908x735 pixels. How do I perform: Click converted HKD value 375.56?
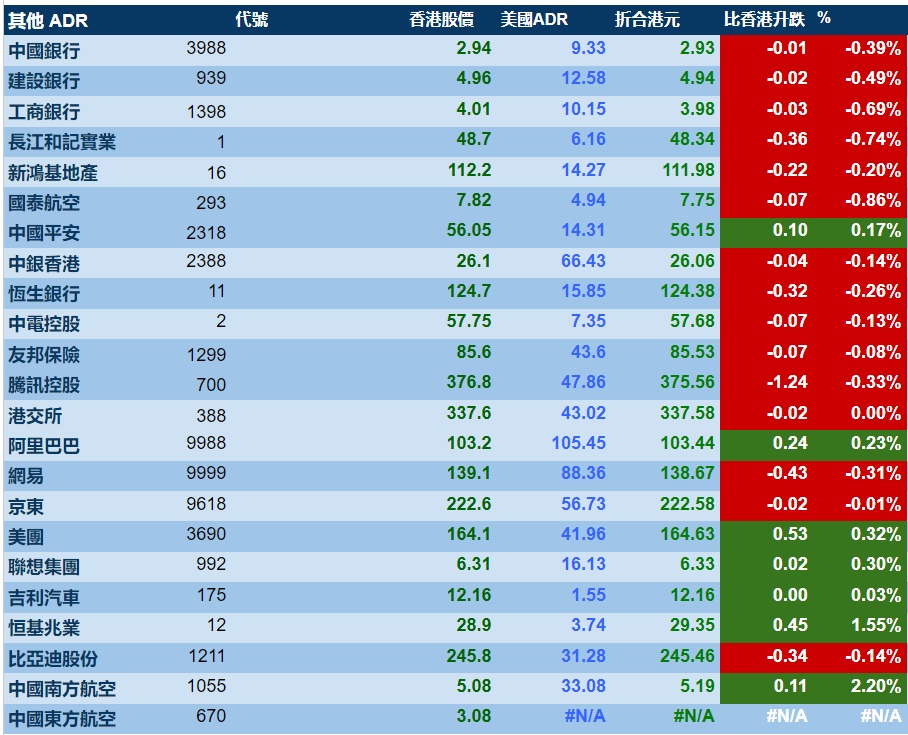tap(687, 382)
